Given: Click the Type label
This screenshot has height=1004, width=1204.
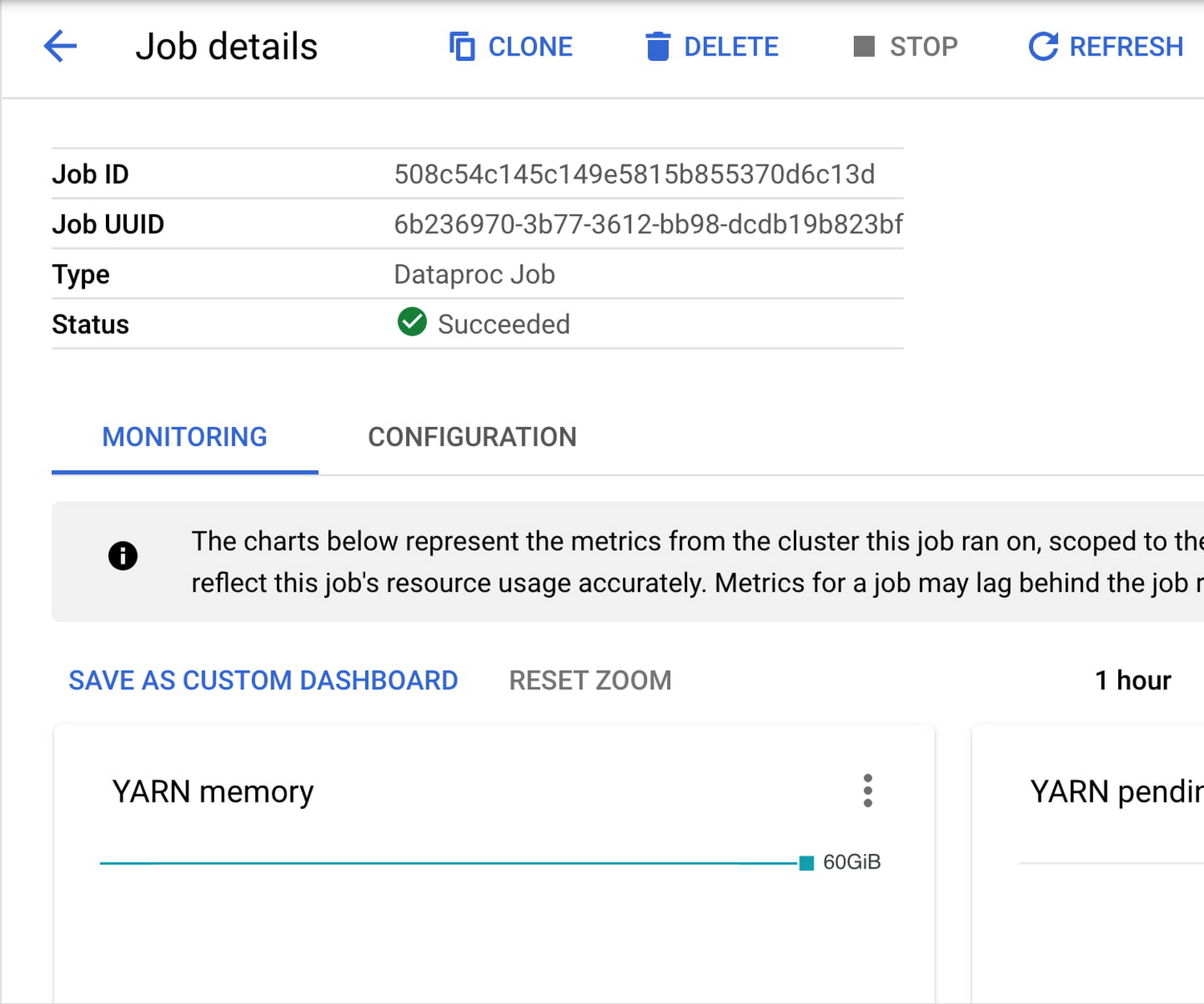Looking at the screenshot, I should [x=81, y=274].
